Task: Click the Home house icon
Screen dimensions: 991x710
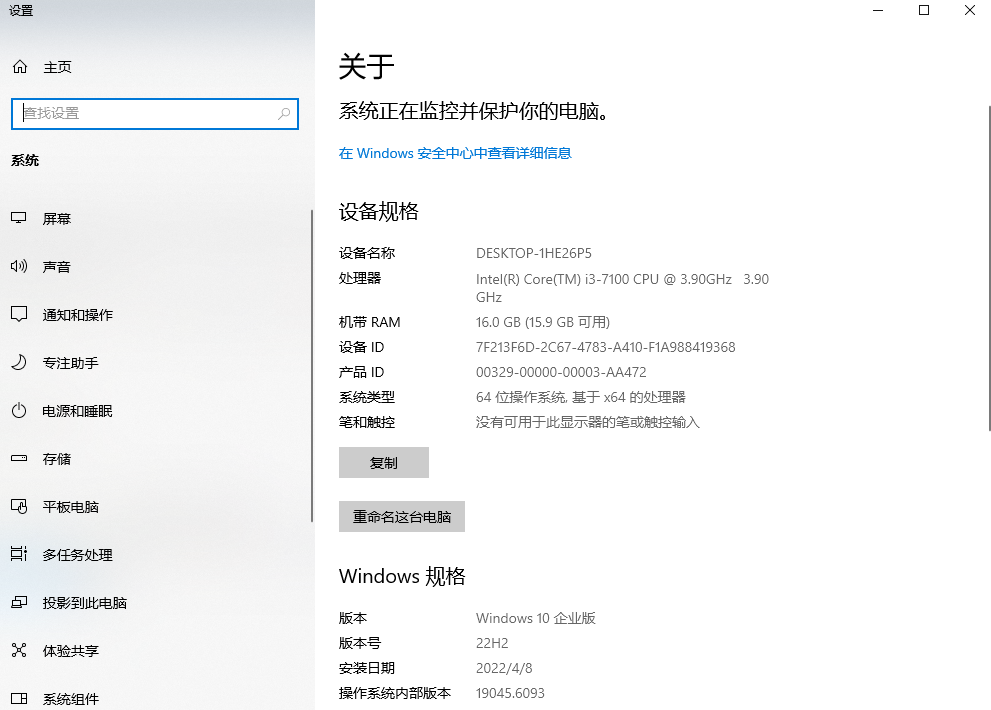Action: coord(20,66)
